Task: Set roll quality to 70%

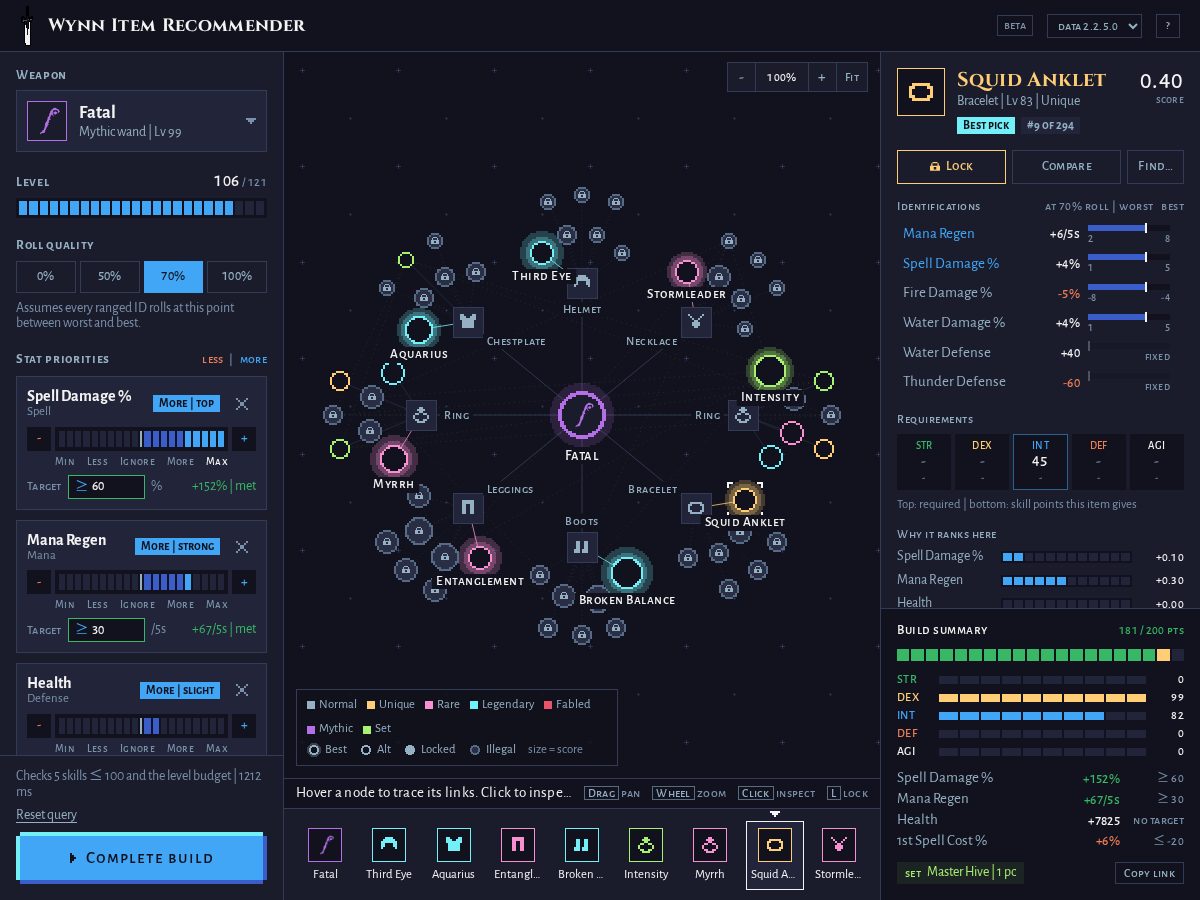Action: 173,277
